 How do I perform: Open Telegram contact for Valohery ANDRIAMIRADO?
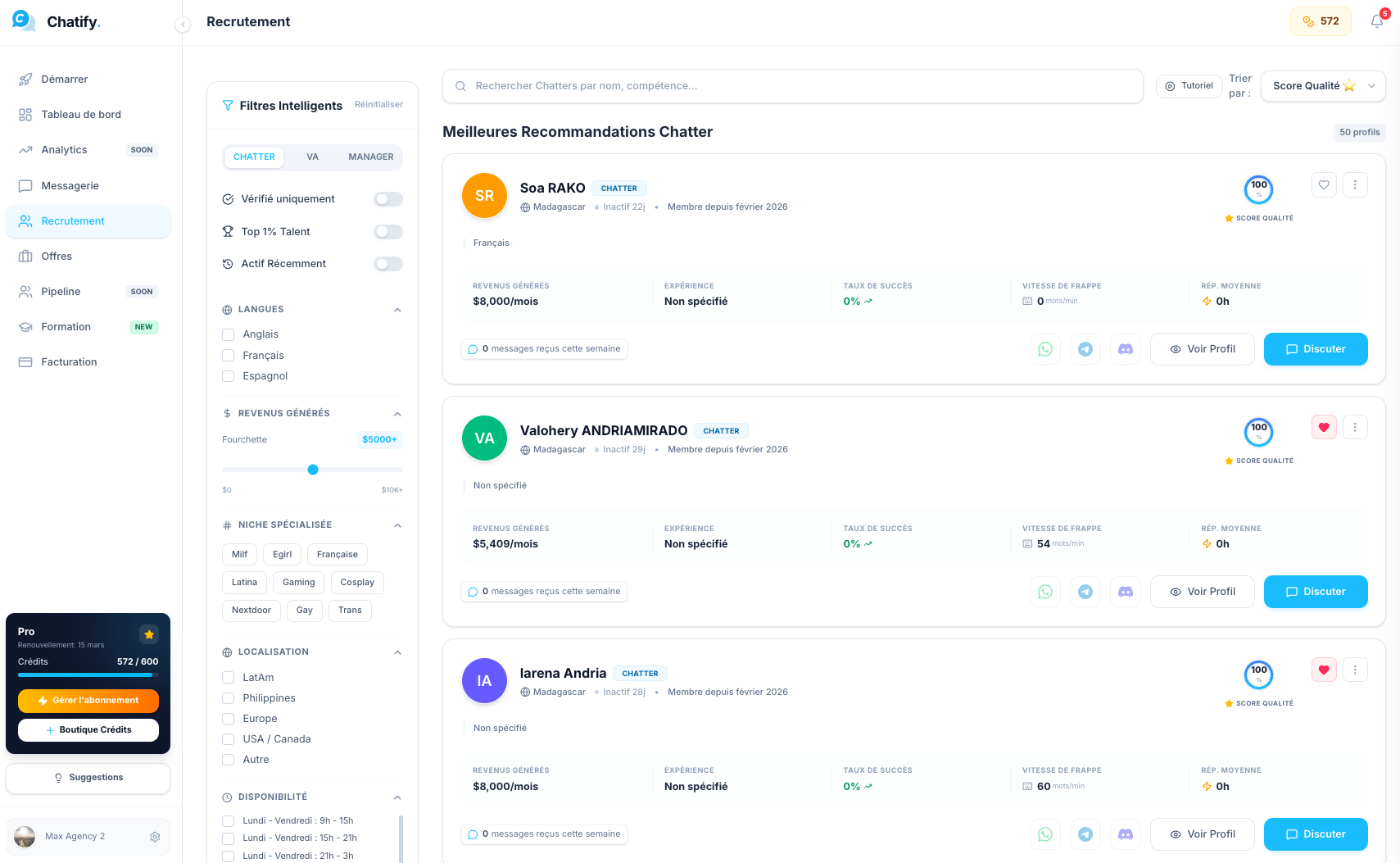point(1085,592)
